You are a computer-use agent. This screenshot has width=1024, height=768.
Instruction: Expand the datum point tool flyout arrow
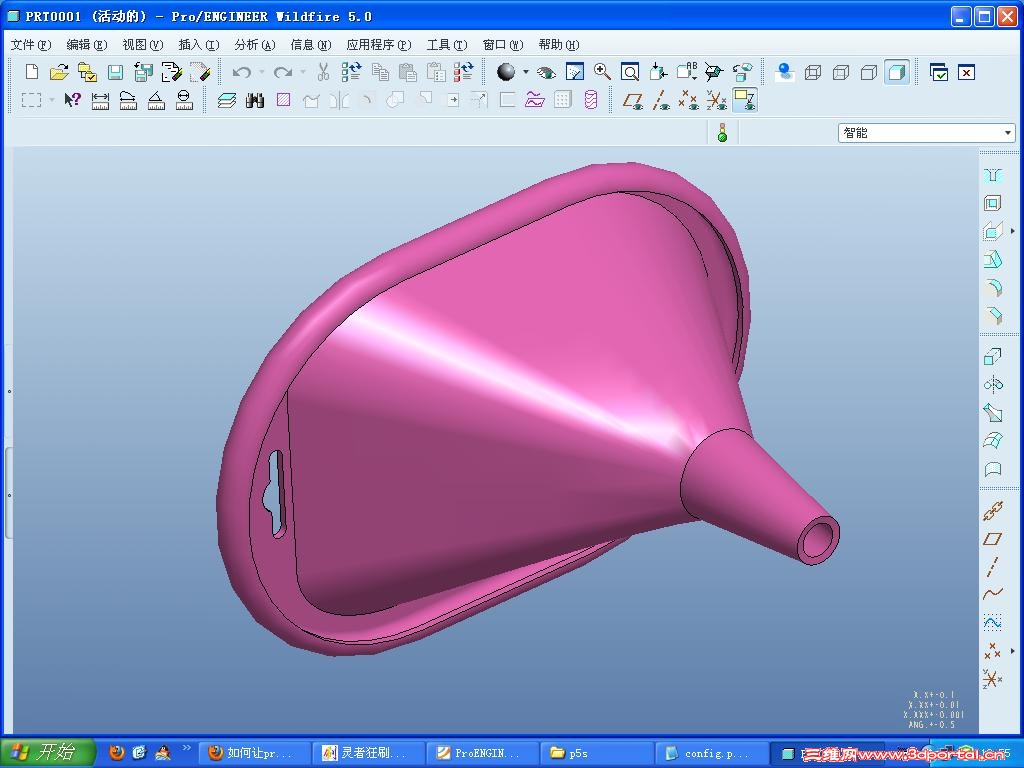1013,650
